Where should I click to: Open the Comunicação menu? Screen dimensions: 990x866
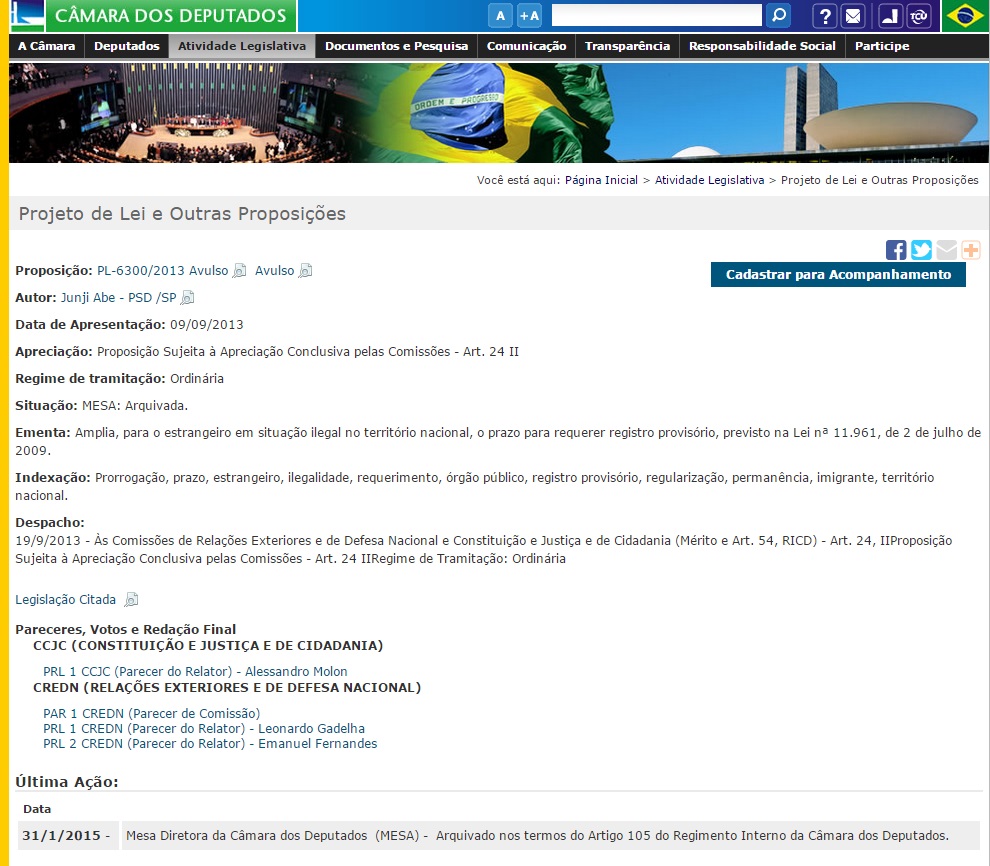tap(527, 46)
